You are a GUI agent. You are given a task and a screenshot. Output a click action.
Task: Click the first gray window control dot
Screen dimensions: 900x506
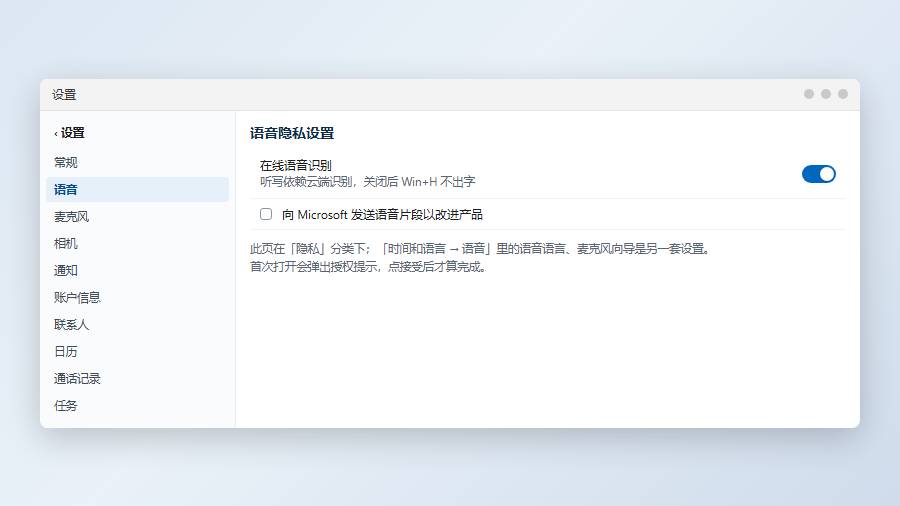tap(809, 94)
